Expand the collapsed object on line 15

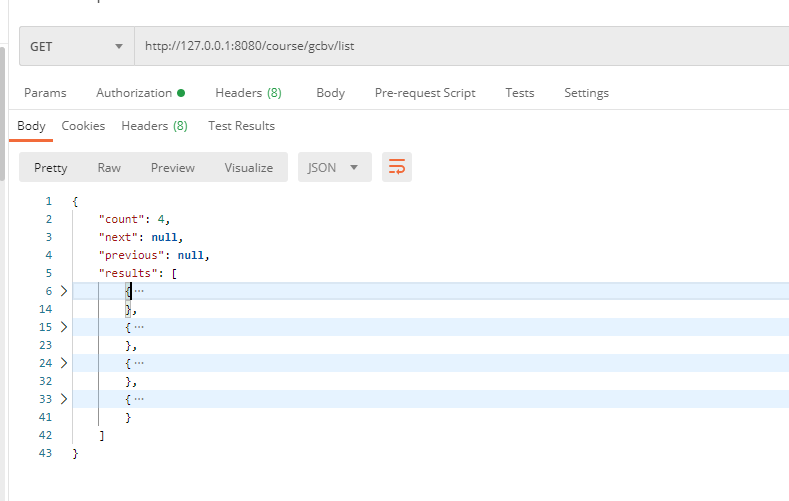64,327
